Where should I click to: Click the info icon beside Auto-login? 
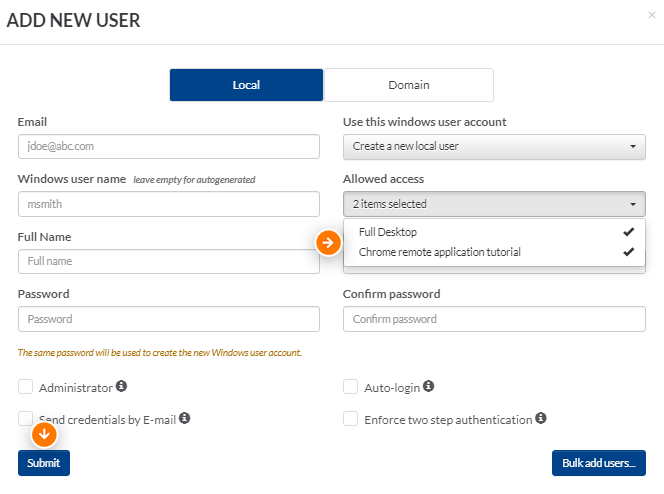click(x=429, y=386)
